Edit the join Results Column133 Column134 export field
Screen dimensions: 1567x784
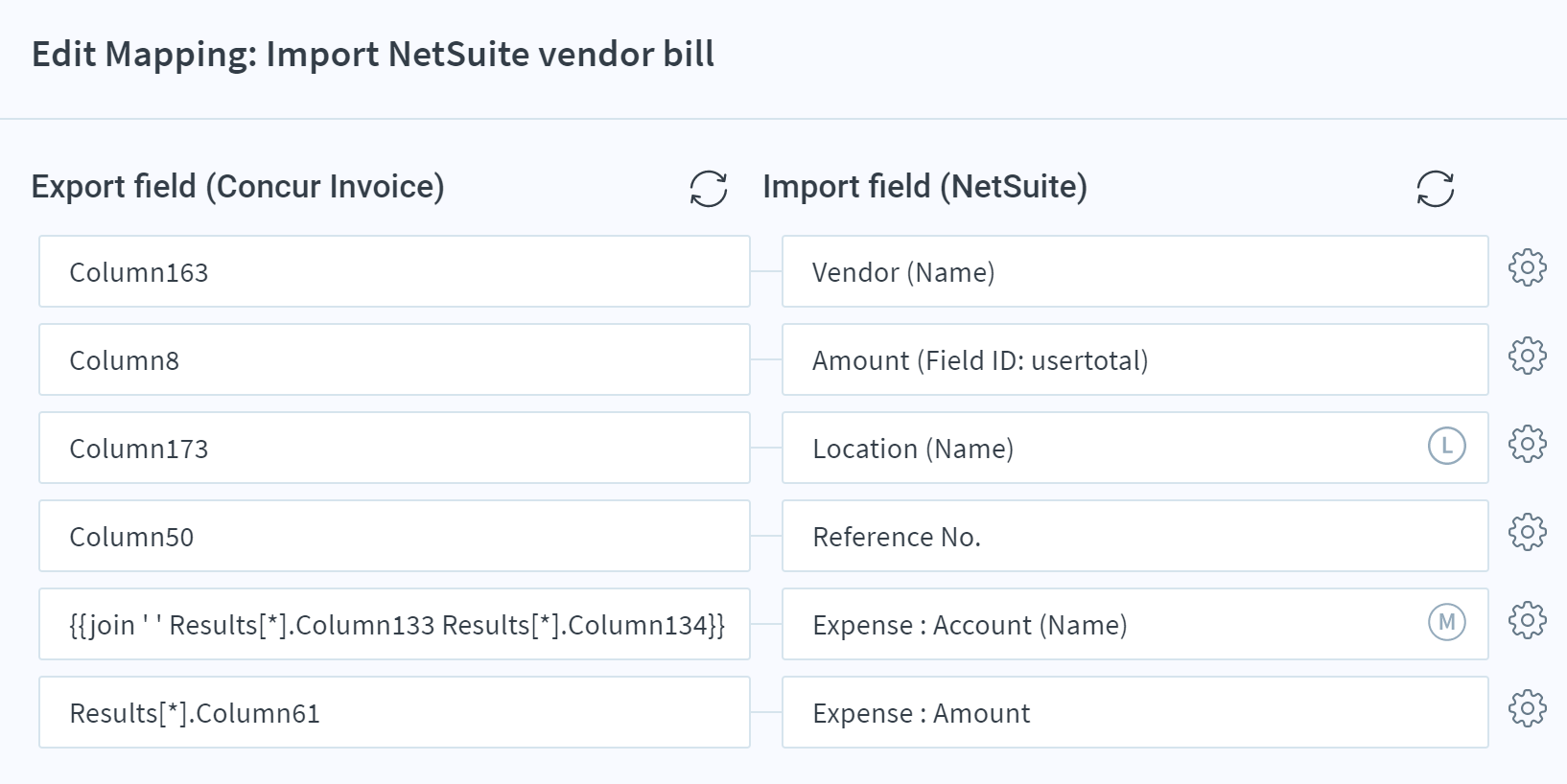click(x=394, y=624)
